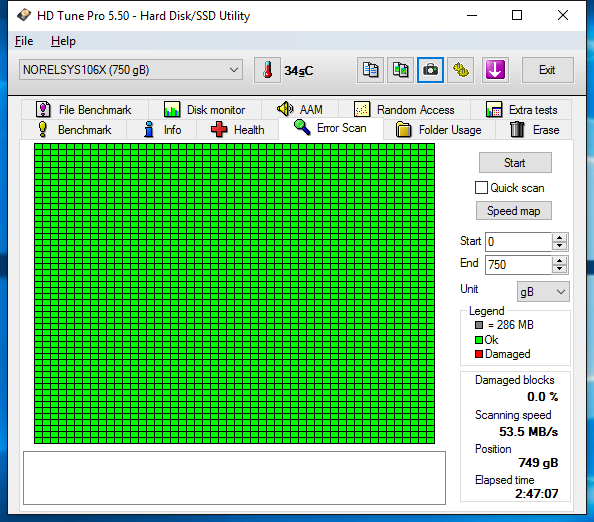This screenshot has height=522, width=594.
Task: Switch to the Folder Usage tab
Action: [x=439, y=130]
